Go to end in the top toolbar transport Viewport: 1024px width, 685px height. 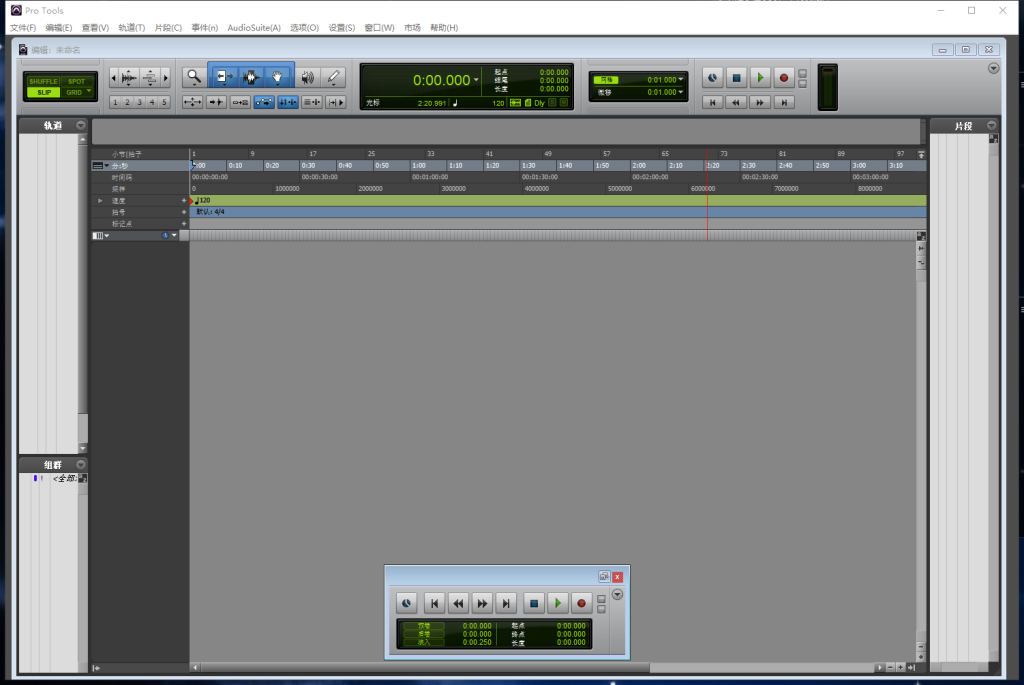tap(784, 102)
